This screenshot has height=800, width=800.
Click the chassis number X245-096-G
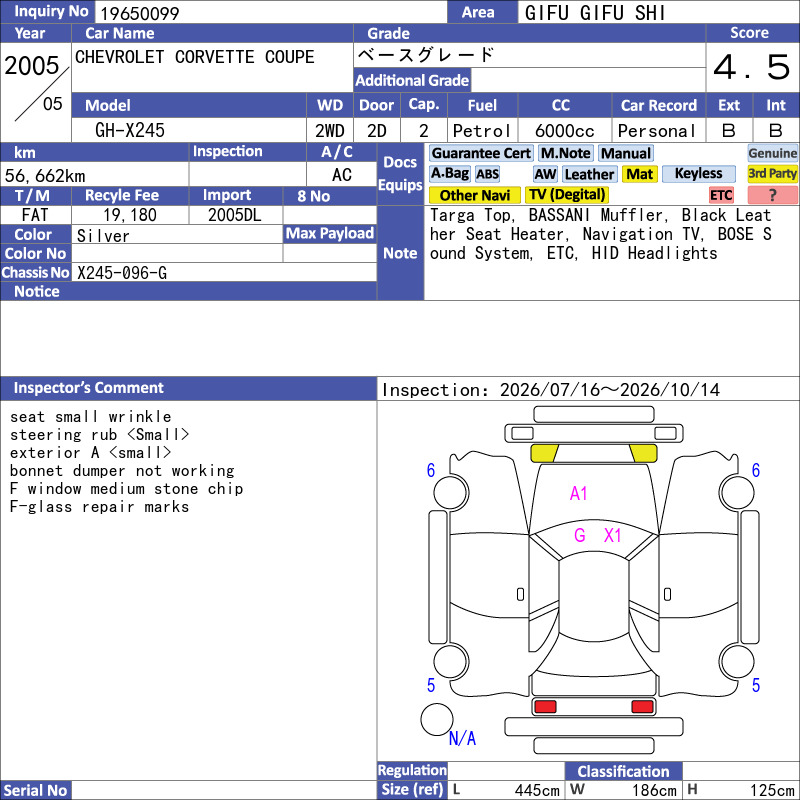coord(121,273)
